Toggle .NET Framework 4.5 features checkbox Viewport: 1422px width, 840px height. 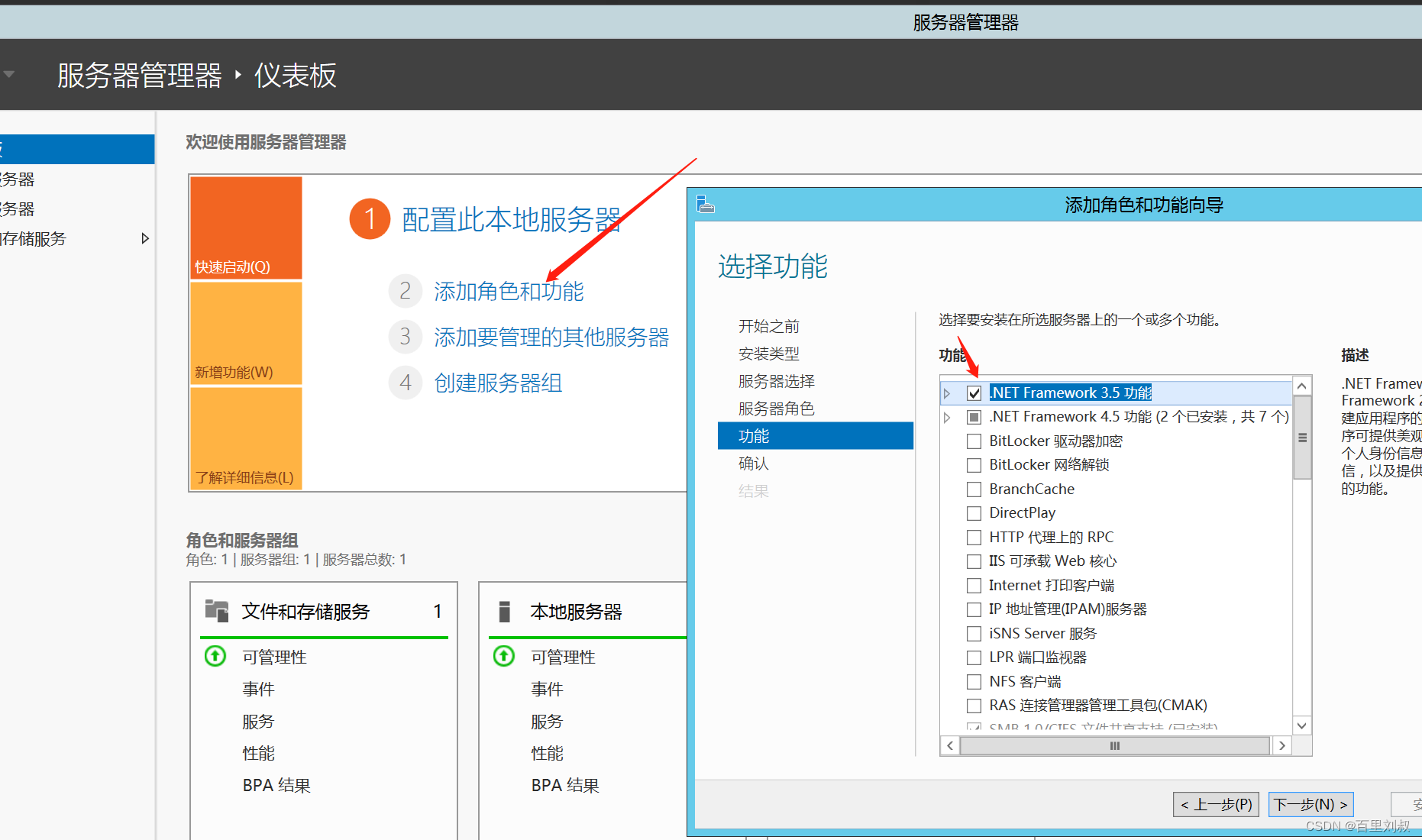pos(974,417)
